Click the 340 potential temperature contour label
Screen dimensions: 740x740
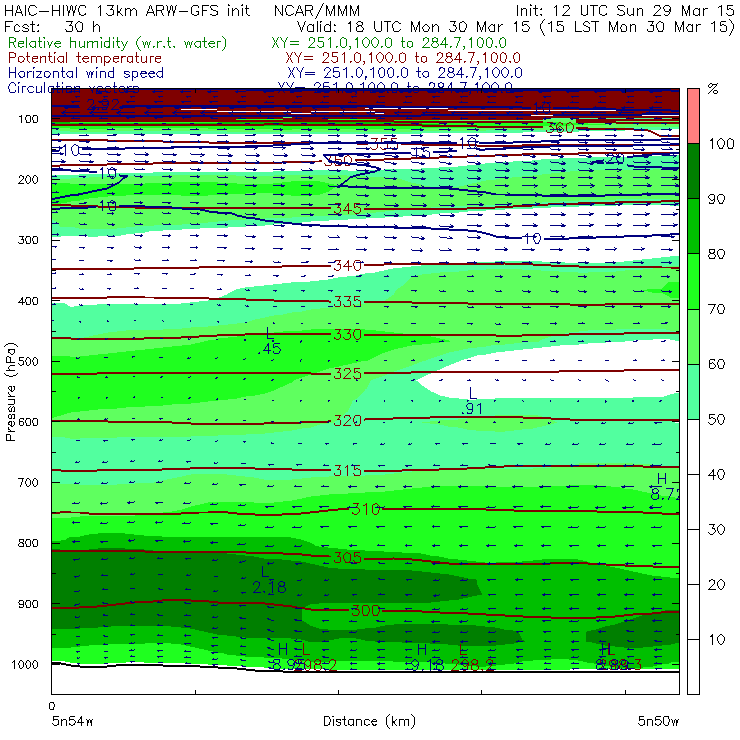[347, 265]
